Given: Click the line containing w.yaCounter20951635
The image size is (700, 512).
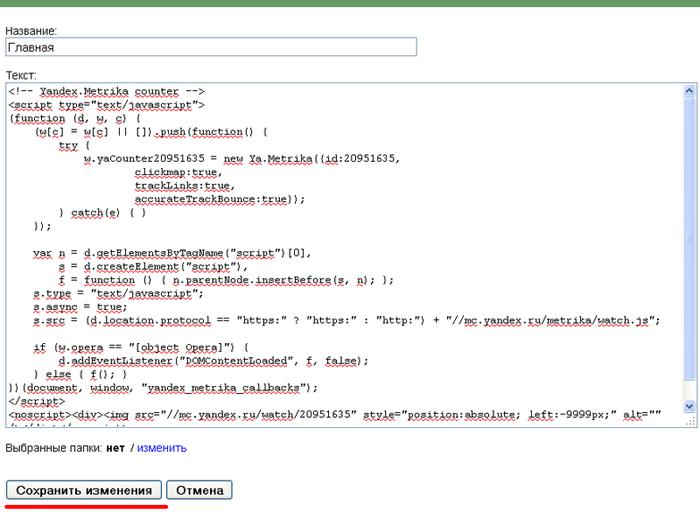Looking at the screenshot, I should [x=242, y=159].
